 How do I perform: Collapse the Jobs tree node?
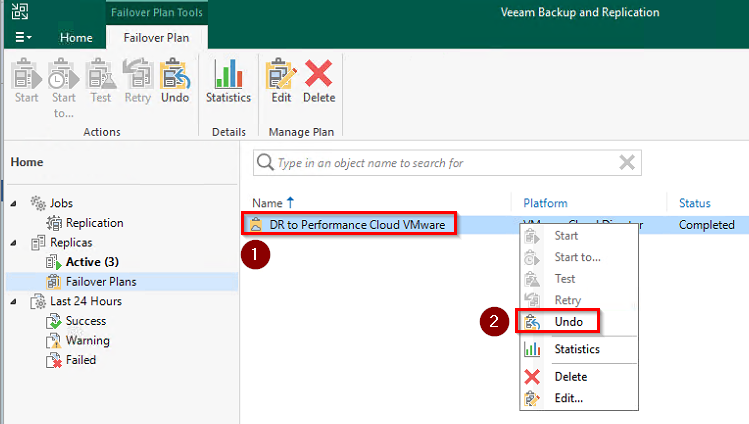[x=13, y=203]
